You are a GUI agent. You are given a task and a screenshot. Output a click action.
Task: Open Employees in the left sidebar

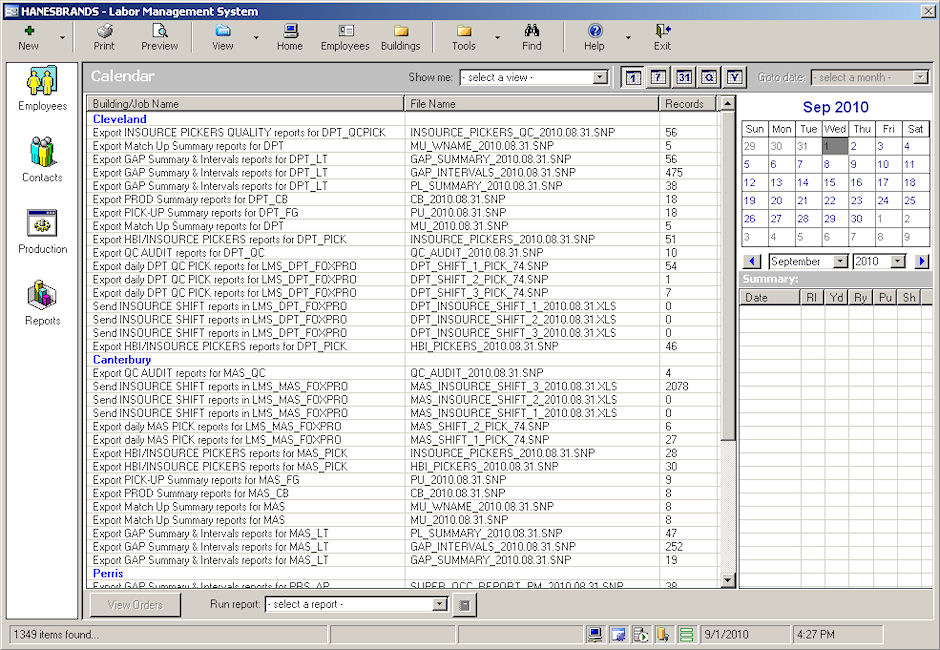point(43,88)
